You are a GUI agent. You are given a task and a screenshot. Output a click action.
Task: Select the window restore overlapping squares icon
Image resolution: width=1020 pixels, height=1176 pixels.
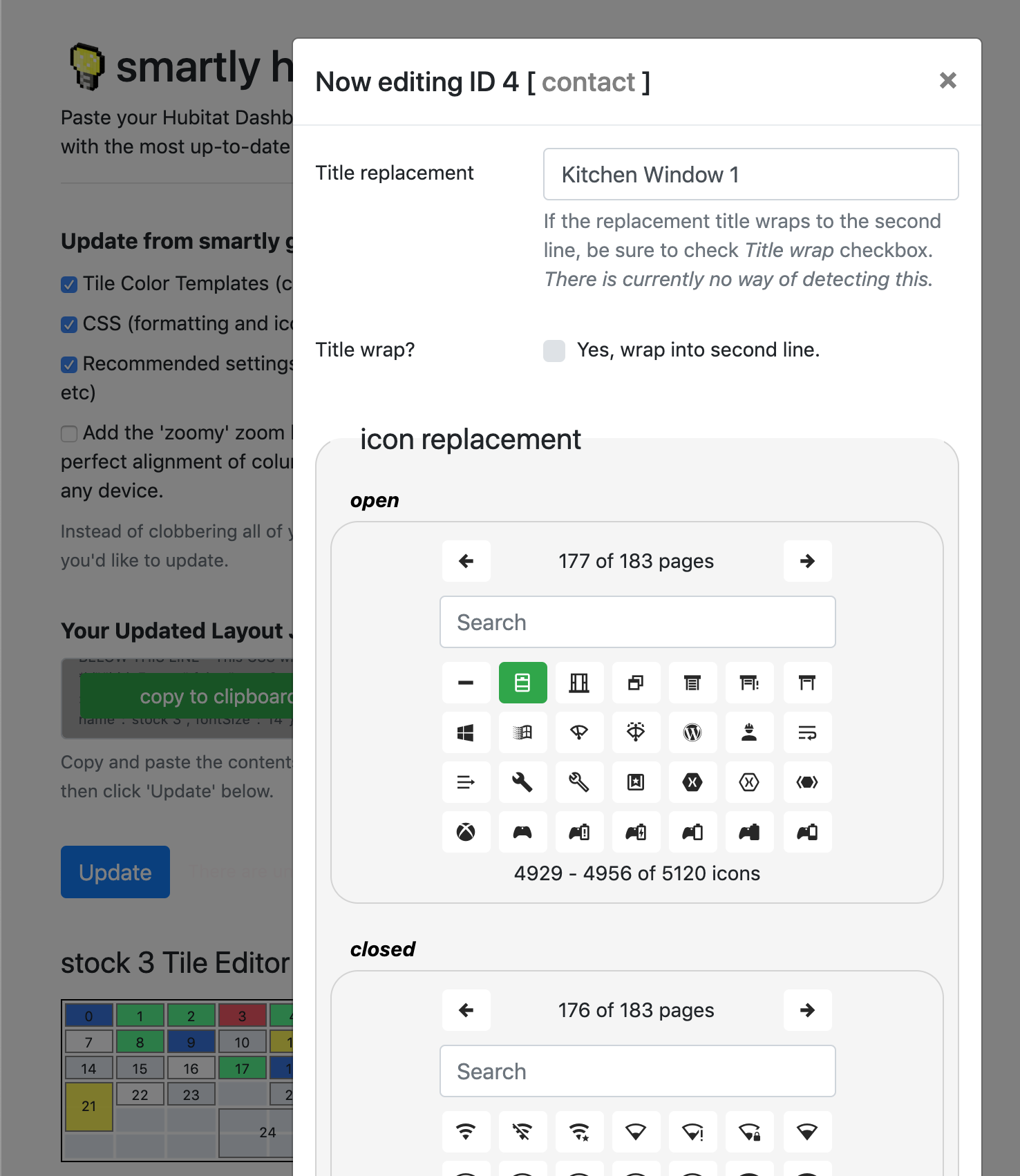coord(636,683)
